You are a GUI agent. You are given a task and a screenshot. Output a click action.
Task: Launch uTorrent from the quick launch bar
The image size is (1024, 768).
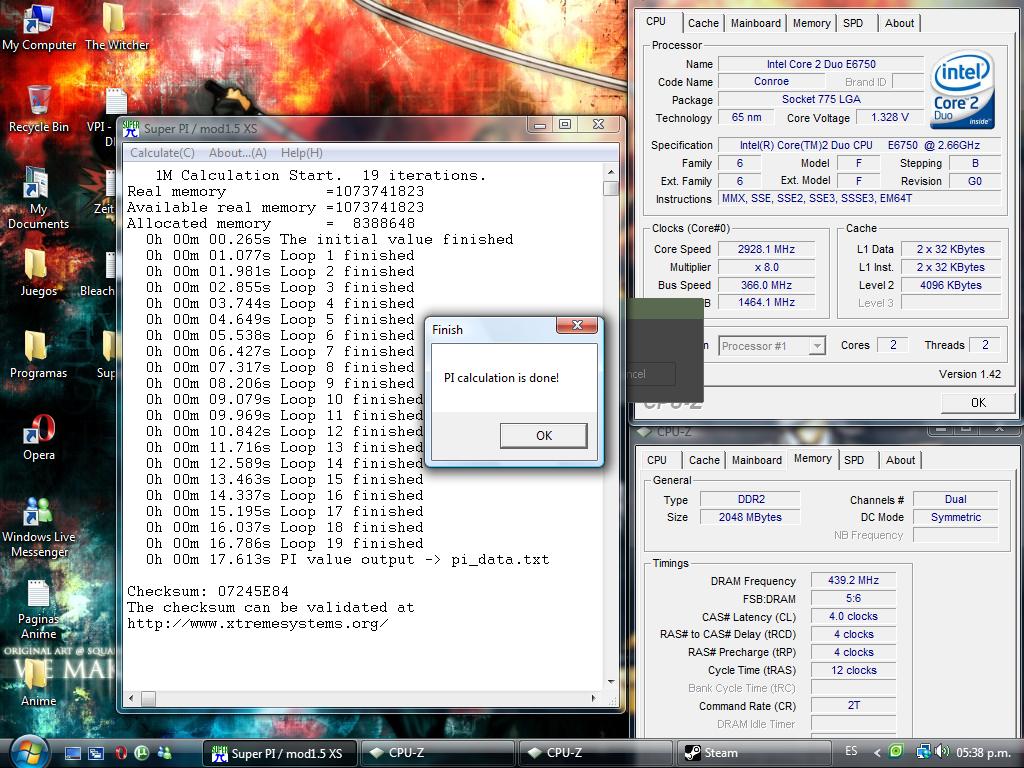point(142,753)
